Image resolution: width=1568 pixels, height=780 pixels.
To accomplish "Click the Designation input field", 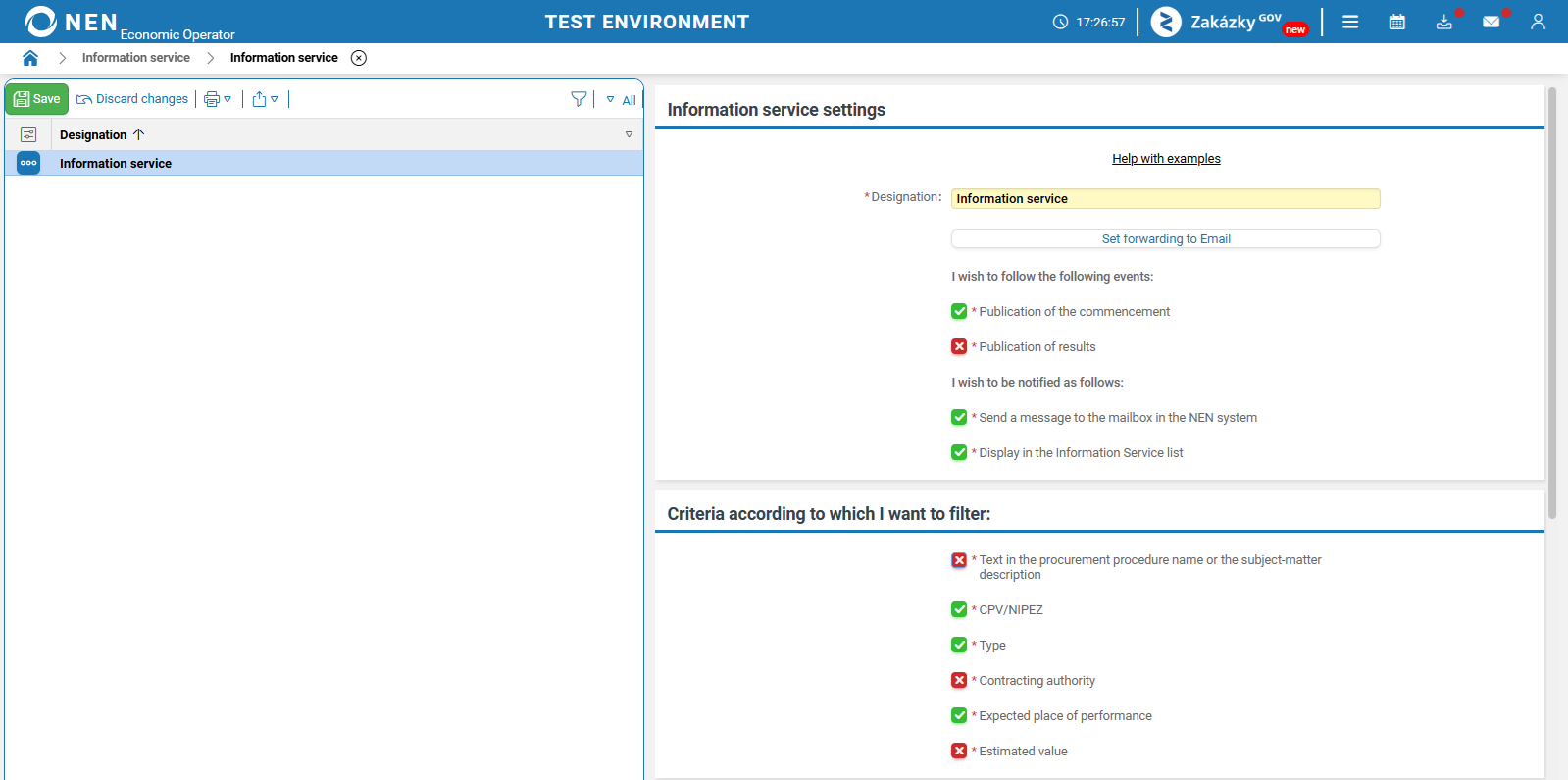I will pyautogui.click(x=1165, y=199).
